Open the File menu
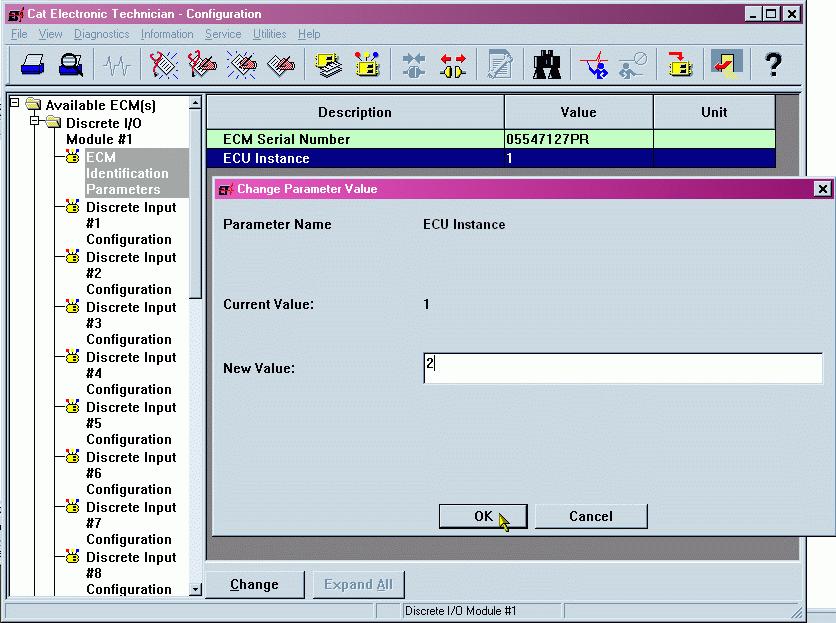This screenshot has width=836, height=623. [19, 34]
